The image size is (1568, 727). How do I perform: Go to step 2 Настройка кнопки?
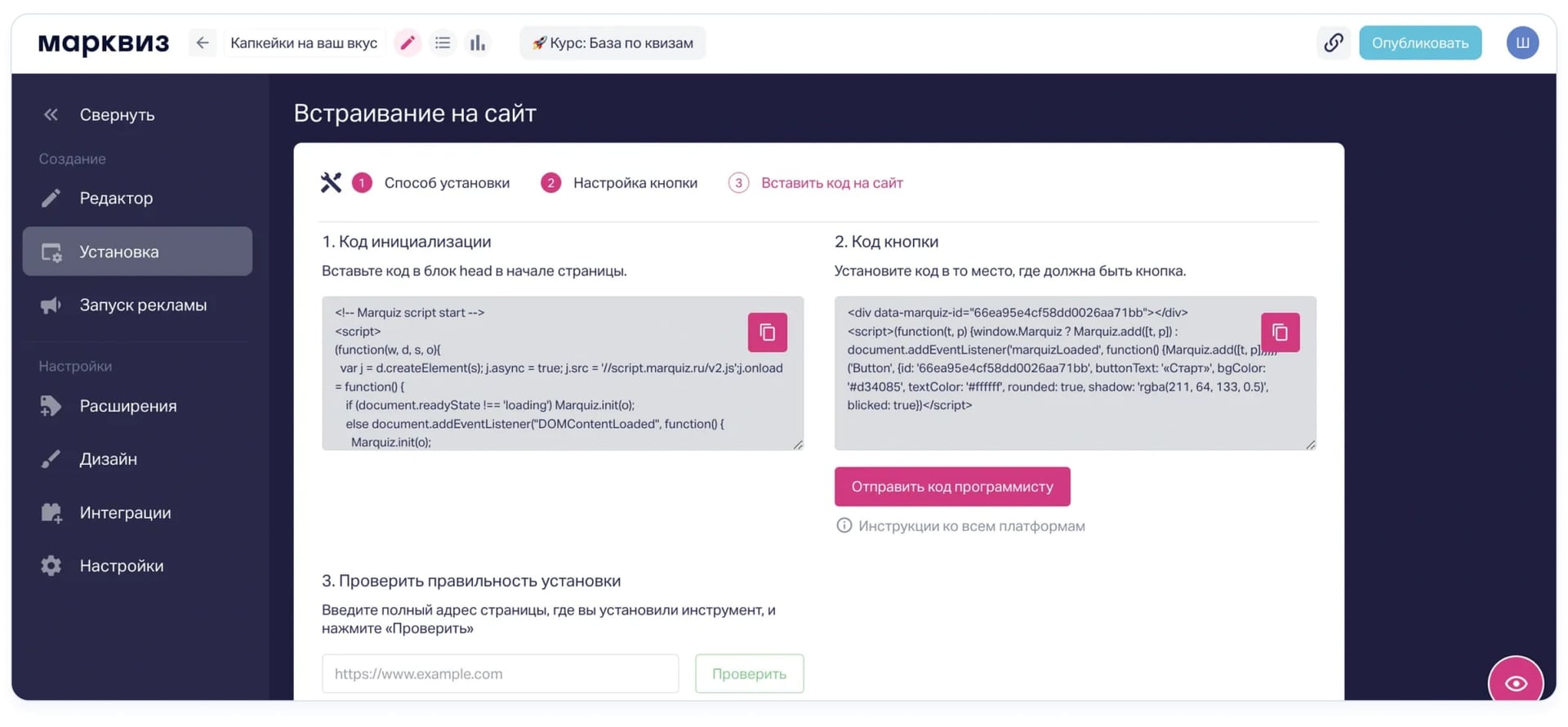click(x=620, y=182)
